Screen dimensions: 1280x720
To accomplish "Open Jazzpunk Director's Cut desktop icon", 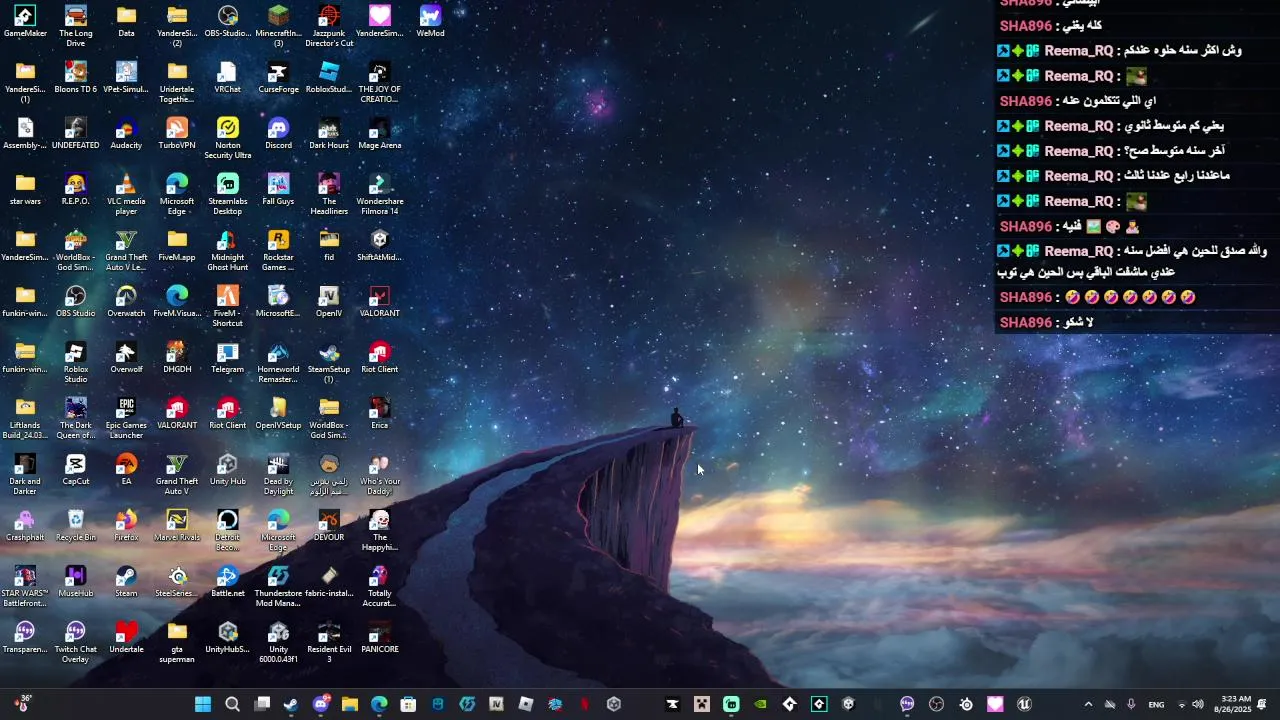I will click(329, 27).
